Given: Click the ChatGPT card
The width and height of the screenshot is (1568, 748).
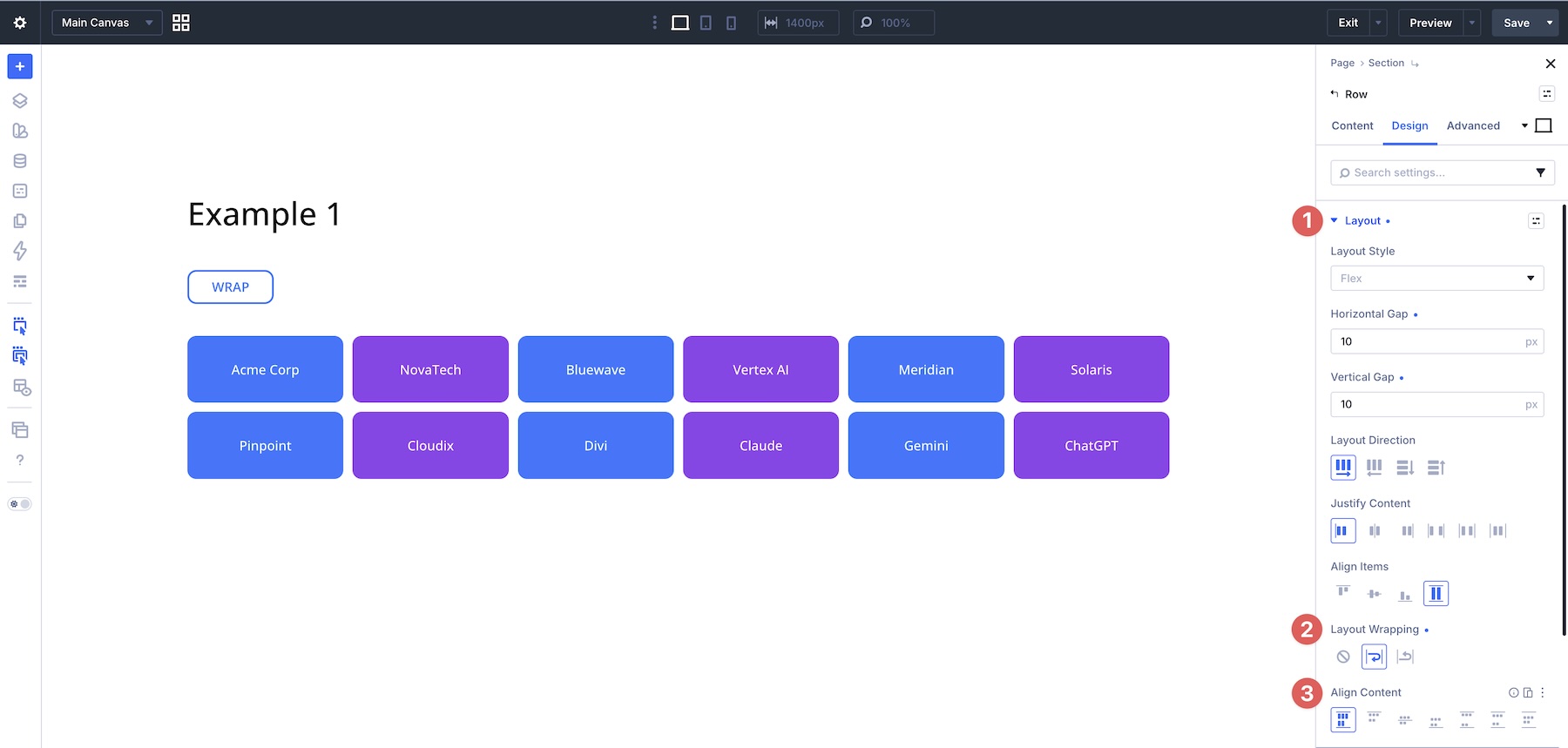Looking at the screenshot, I should (1092, 446).
